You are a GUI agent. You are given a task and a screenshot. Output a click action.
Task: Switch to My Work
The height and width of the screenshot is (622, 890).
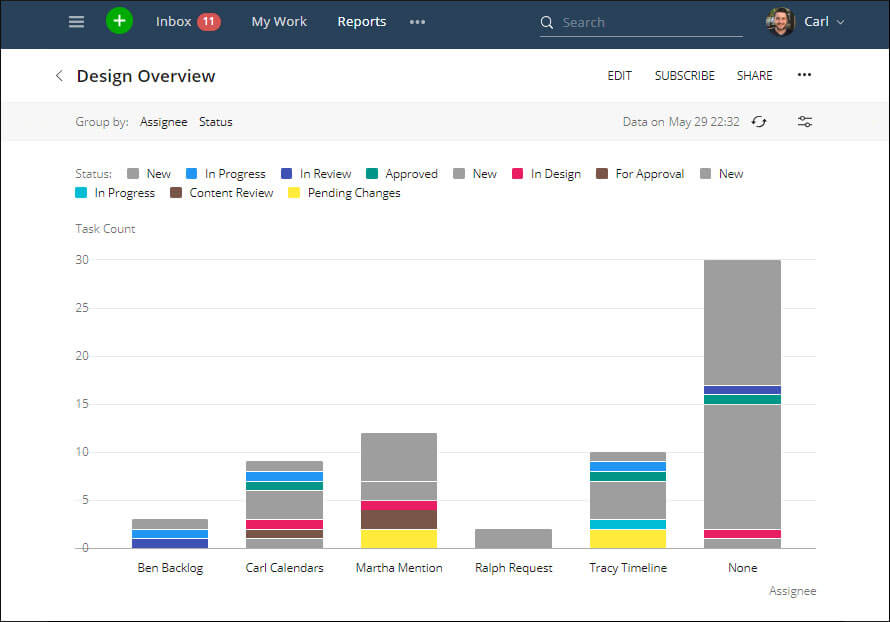278,21
